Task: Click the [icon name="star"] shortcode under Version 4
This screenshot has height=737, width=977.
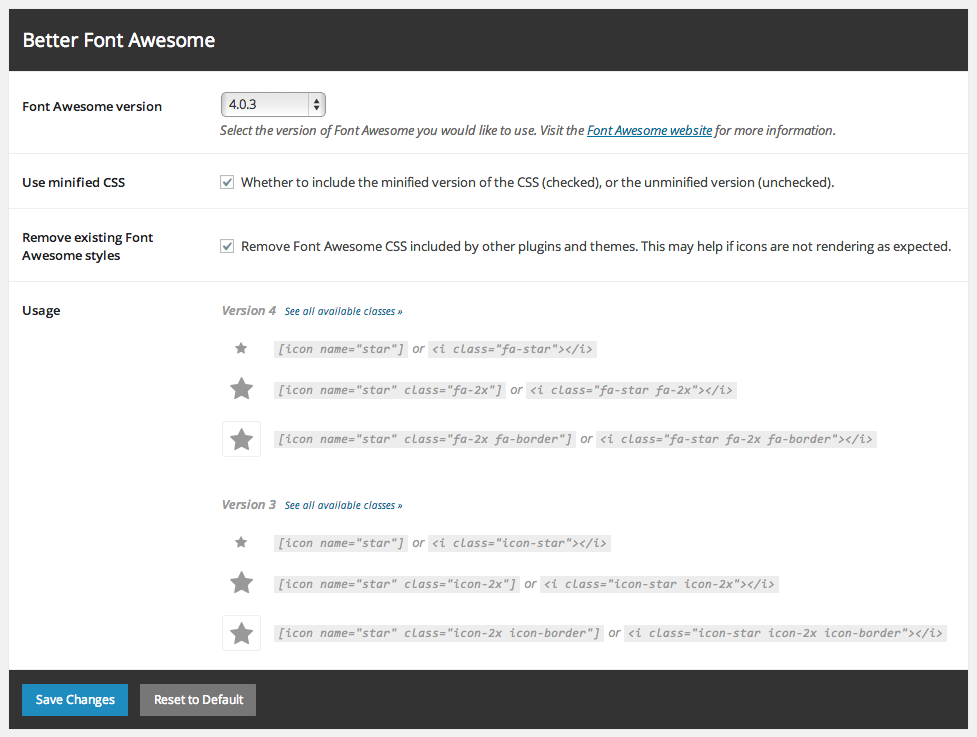Action: (x=341, y=349)
